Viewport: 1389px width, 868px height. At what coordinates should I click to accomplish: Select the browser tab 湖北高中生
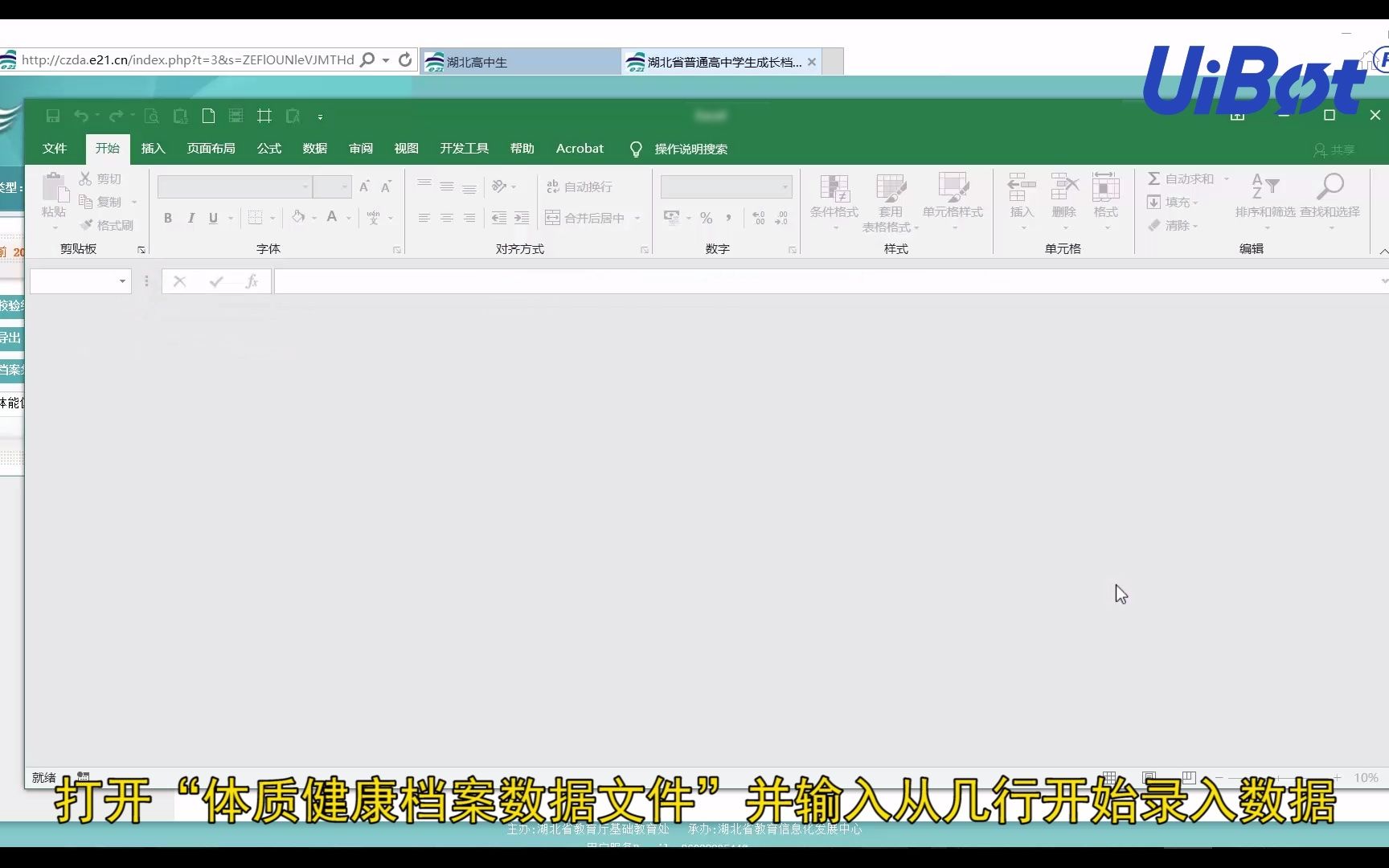520,62
